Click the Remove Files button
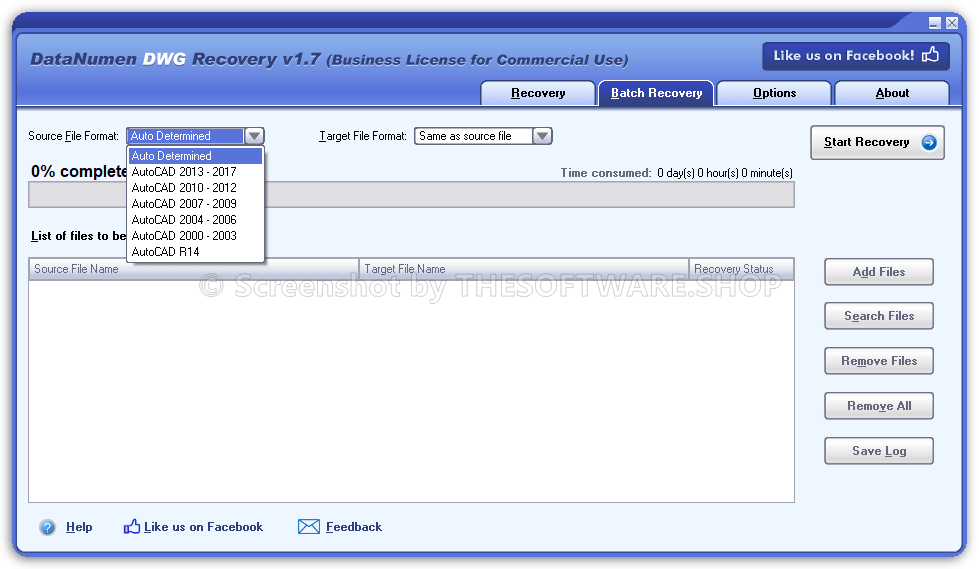The image size is (979, 569). (878, 361)
